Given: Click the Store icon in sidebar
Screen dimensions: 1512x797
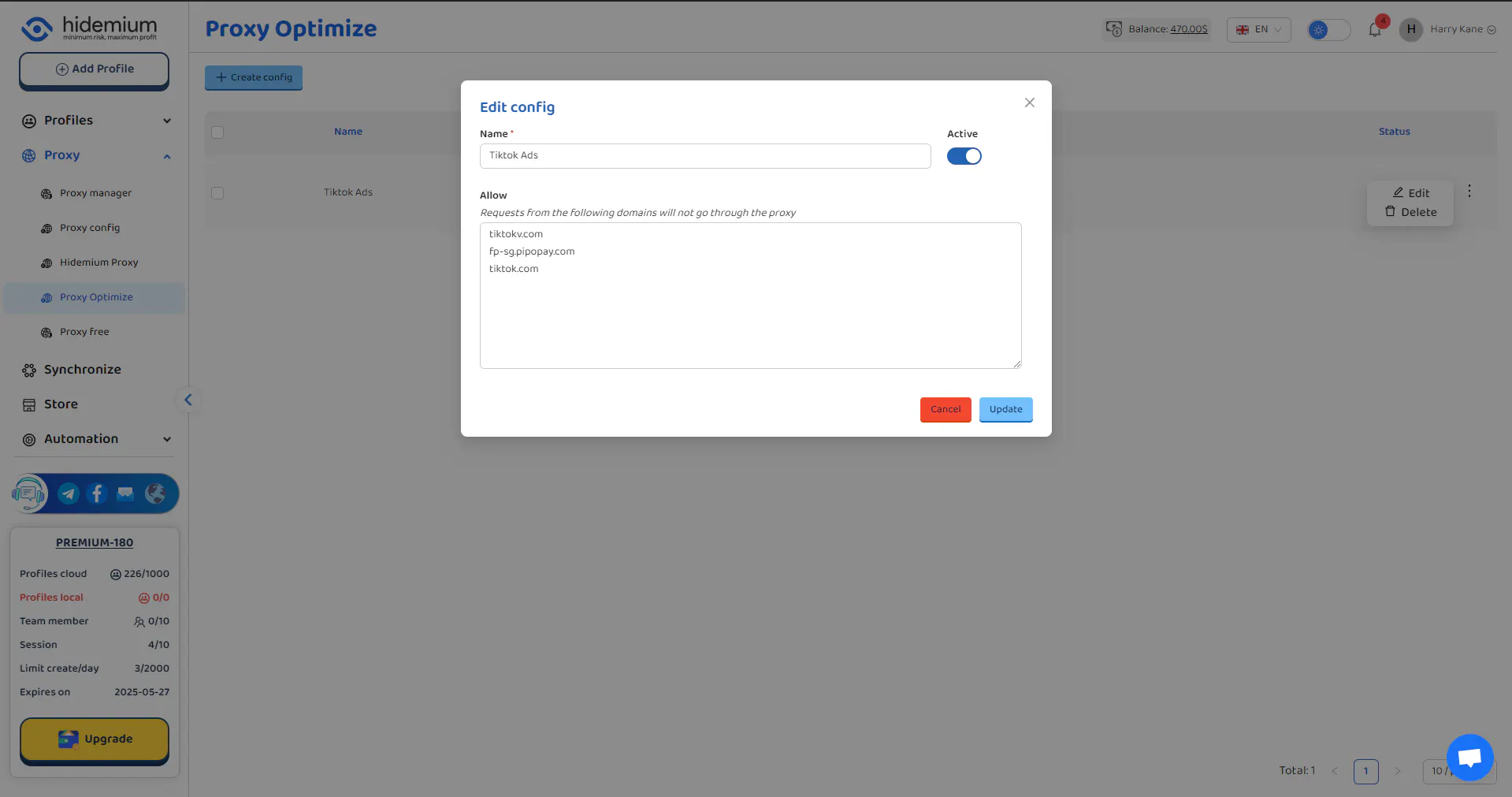Looking at the screenshot, I should (x=29, y=404).
